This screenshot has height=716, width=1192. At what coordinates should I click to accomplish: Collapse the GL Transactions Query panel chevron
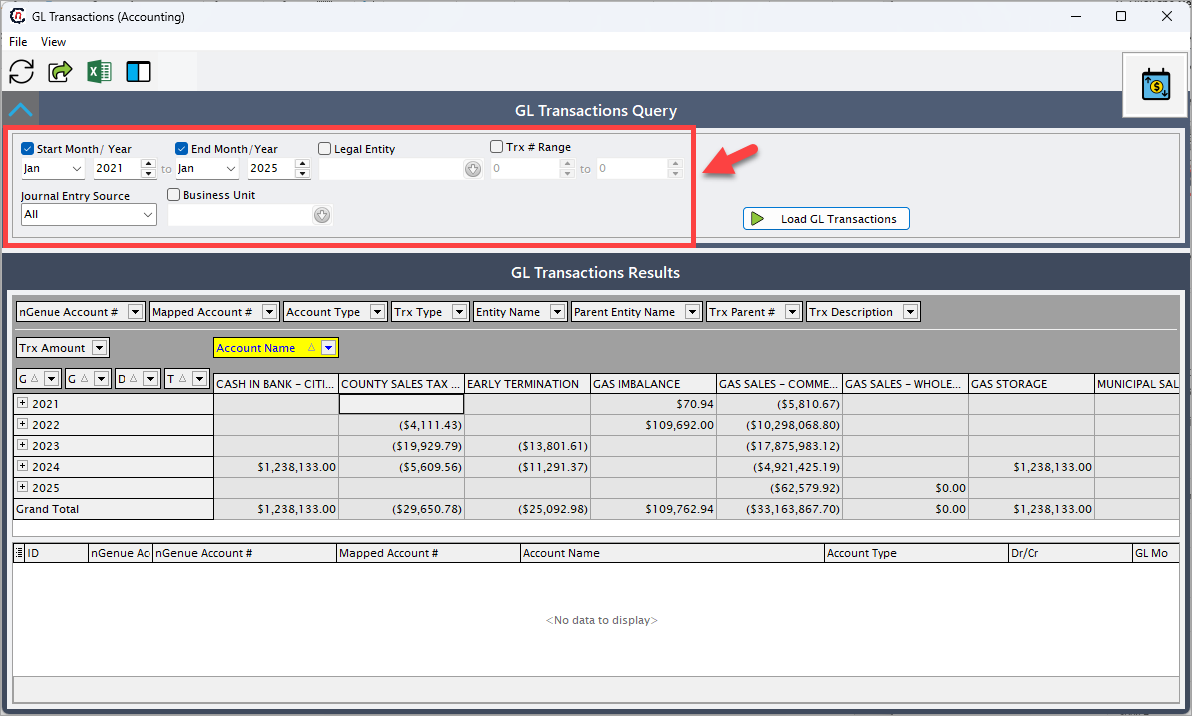pyautogui.click(x=21, y=110)
